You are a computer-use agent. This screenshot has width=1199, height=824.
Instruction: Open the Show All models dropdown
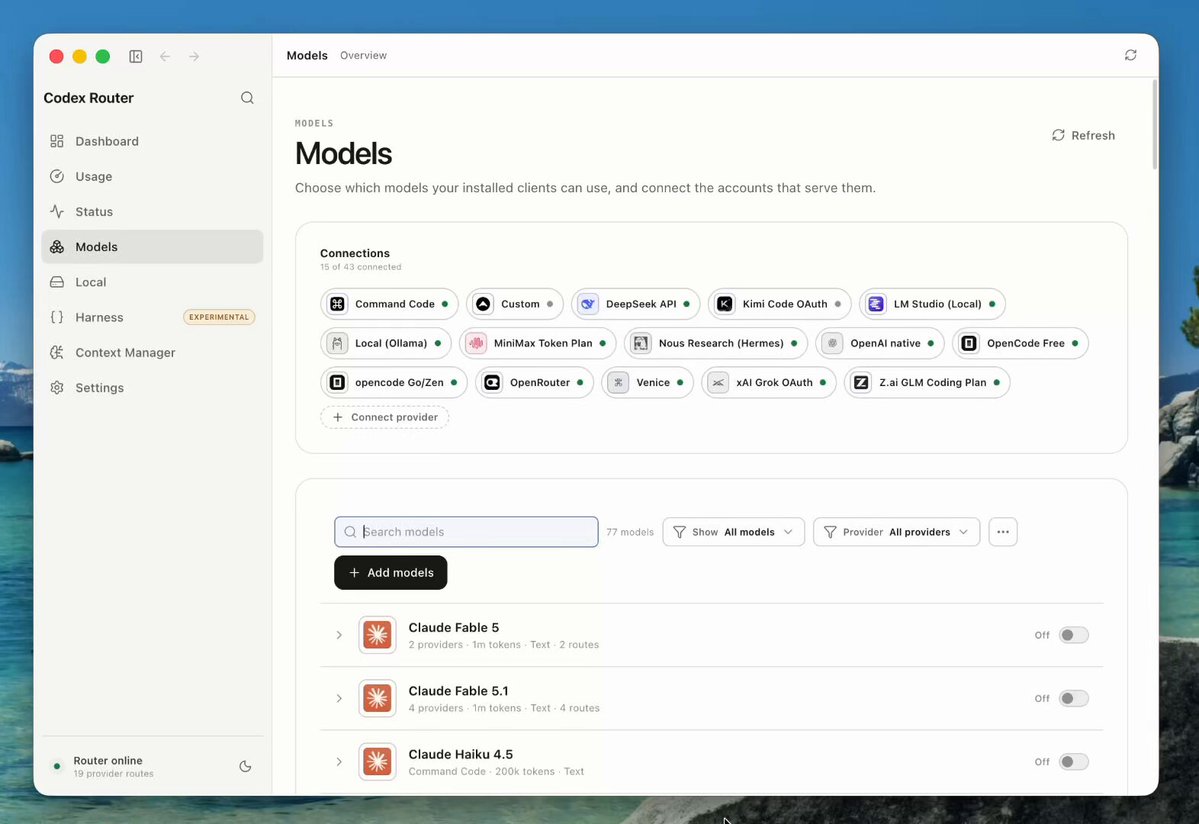733,532
